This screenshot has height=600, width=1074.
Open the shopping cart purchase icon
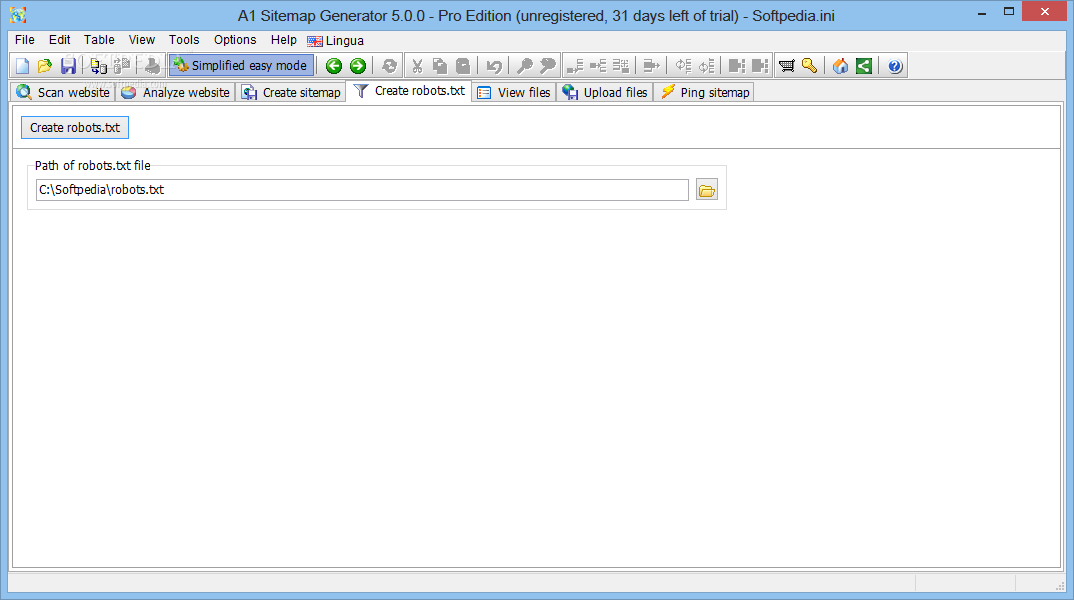787,66
